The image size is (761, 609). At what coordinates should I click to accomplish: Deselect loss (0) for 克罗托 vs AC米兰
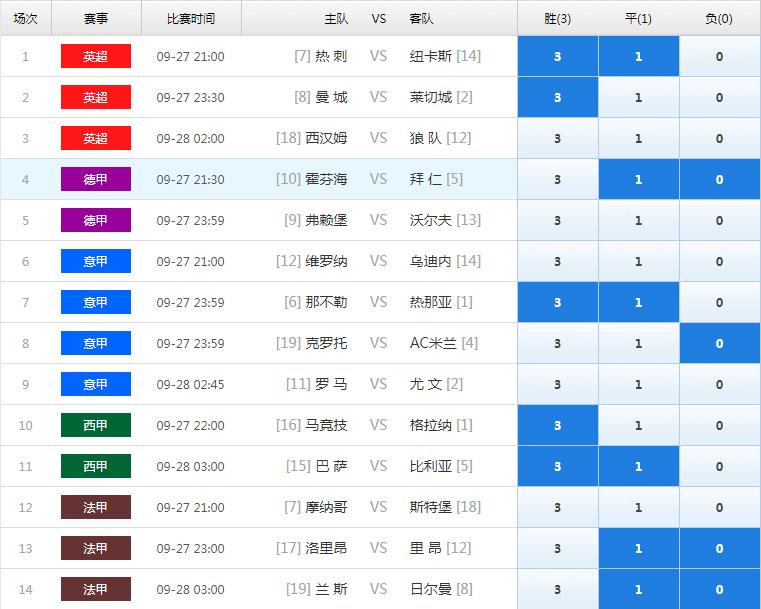[720, 344]
